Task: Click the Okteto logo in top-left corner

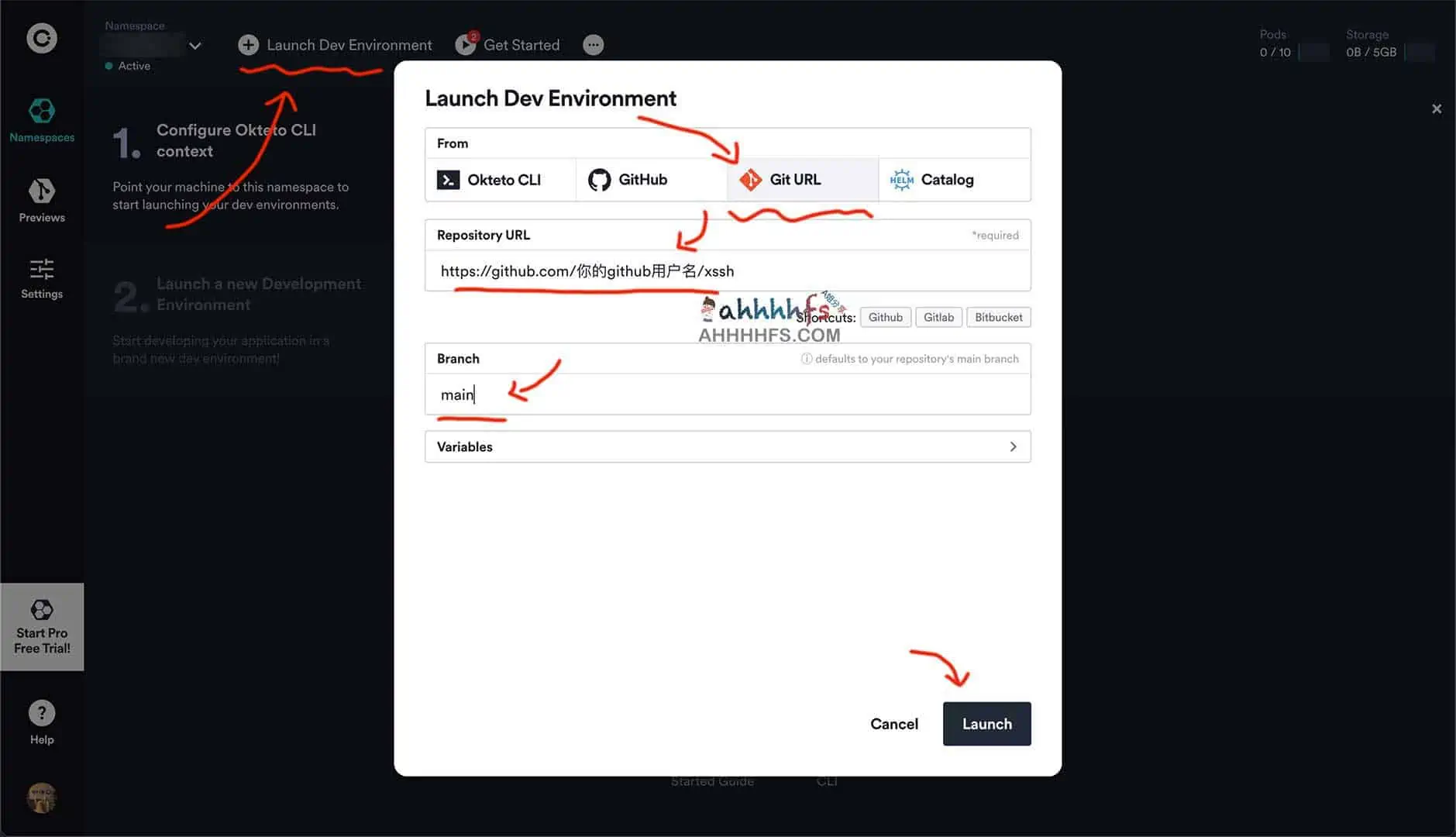Action: (42, 38)
